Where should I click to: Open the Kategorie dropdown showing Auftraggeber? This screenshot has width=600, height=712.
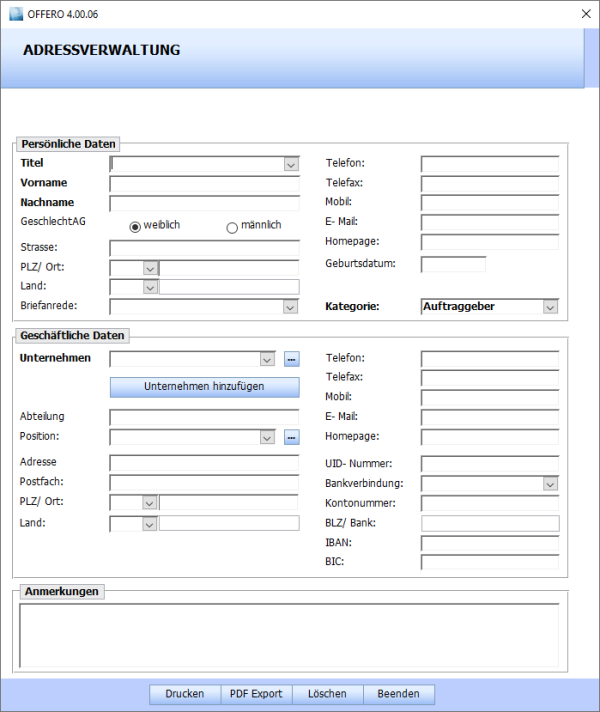point(550,307)
